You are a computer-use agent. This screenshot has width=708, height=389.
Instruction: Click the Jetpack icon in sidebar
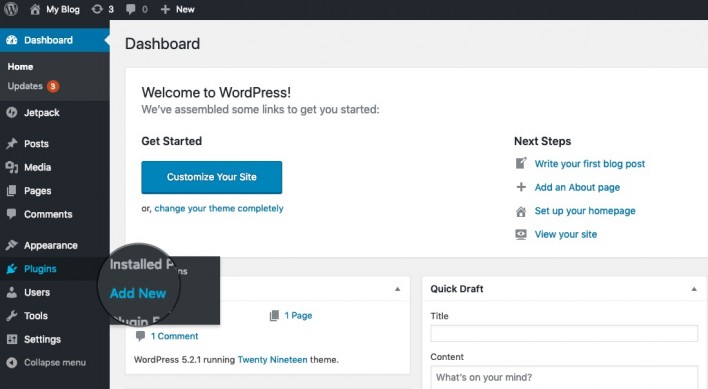pyautogui.click(x=12, y=112)
